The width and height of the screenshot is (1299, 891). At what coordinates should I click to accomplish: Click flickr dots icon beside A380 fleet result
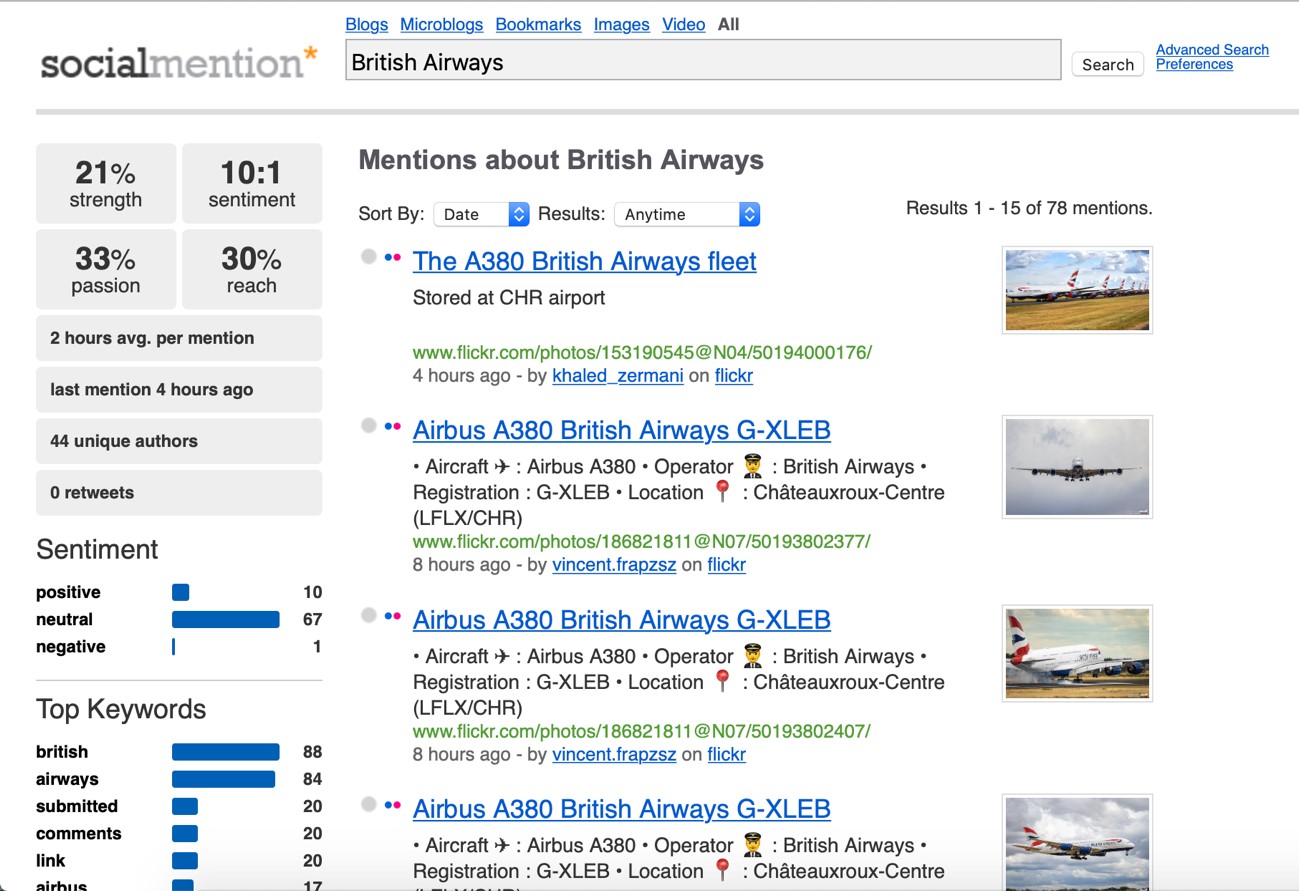click(392, 258)
